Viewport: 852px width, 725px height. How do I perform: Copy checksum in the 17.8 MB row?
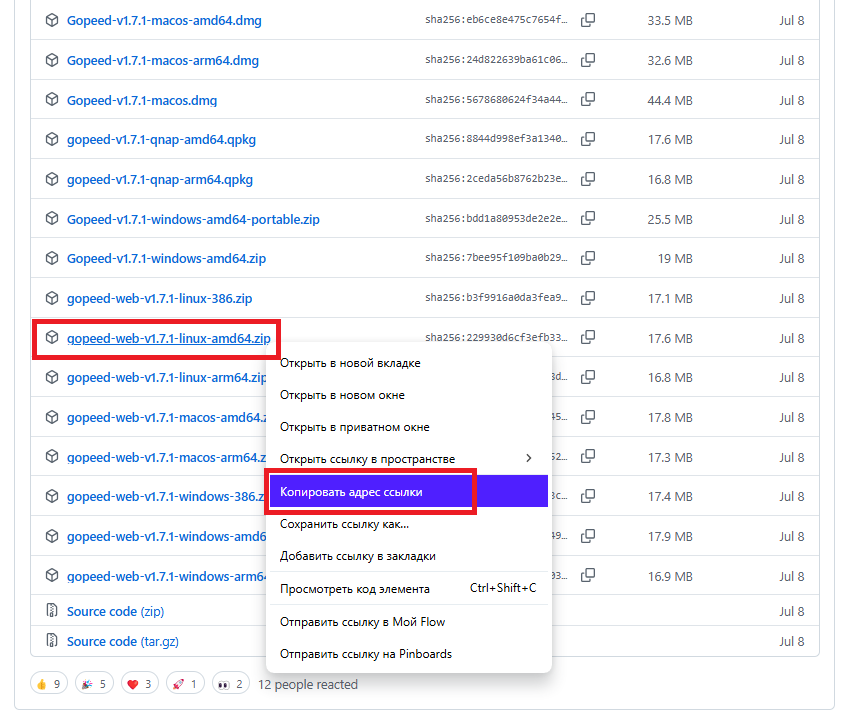pos(588,417)
